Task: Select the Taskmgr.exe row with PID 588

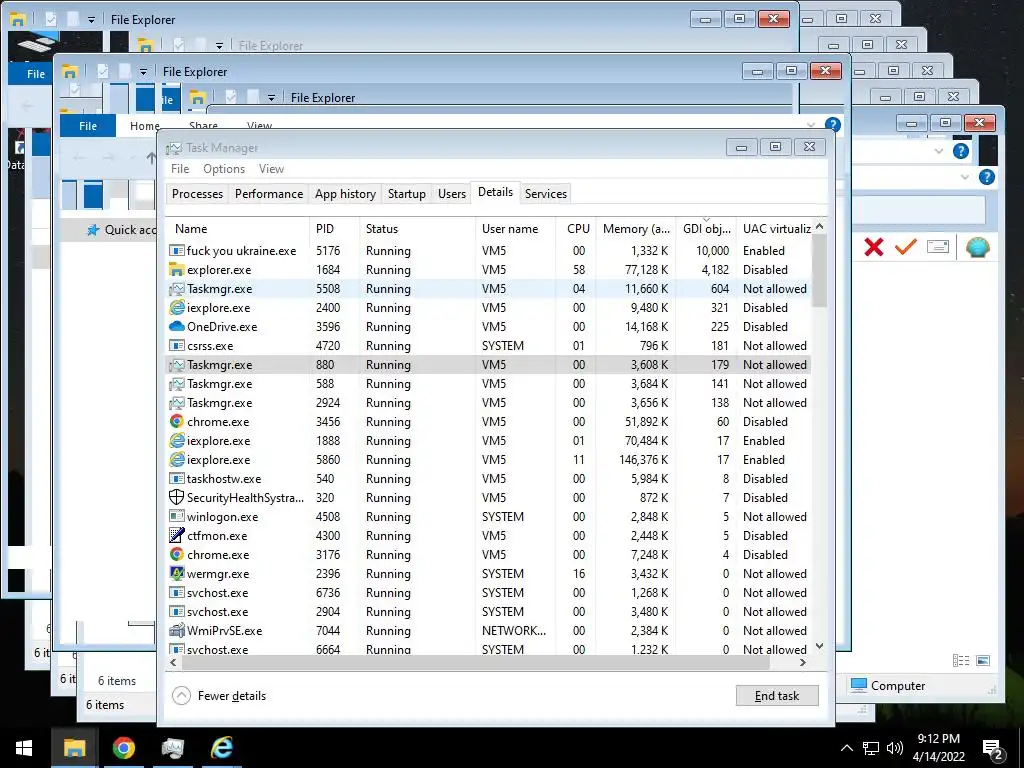Action: coord(488,383)
